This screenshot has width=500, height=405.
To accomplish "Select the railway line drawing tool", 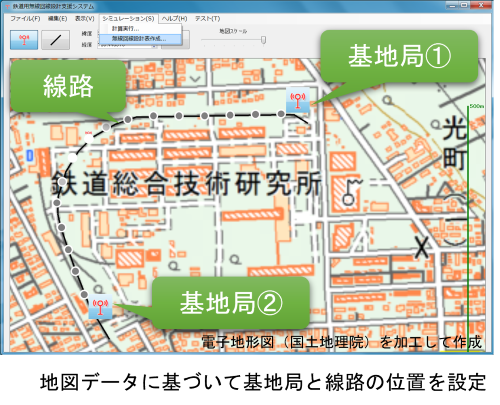I will pos(56,40).
